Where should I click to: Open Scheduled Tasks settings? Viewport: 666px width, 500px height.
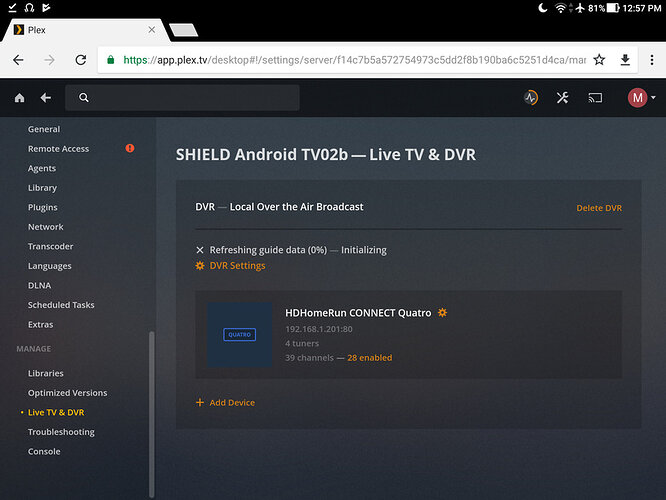coord(61,305)
